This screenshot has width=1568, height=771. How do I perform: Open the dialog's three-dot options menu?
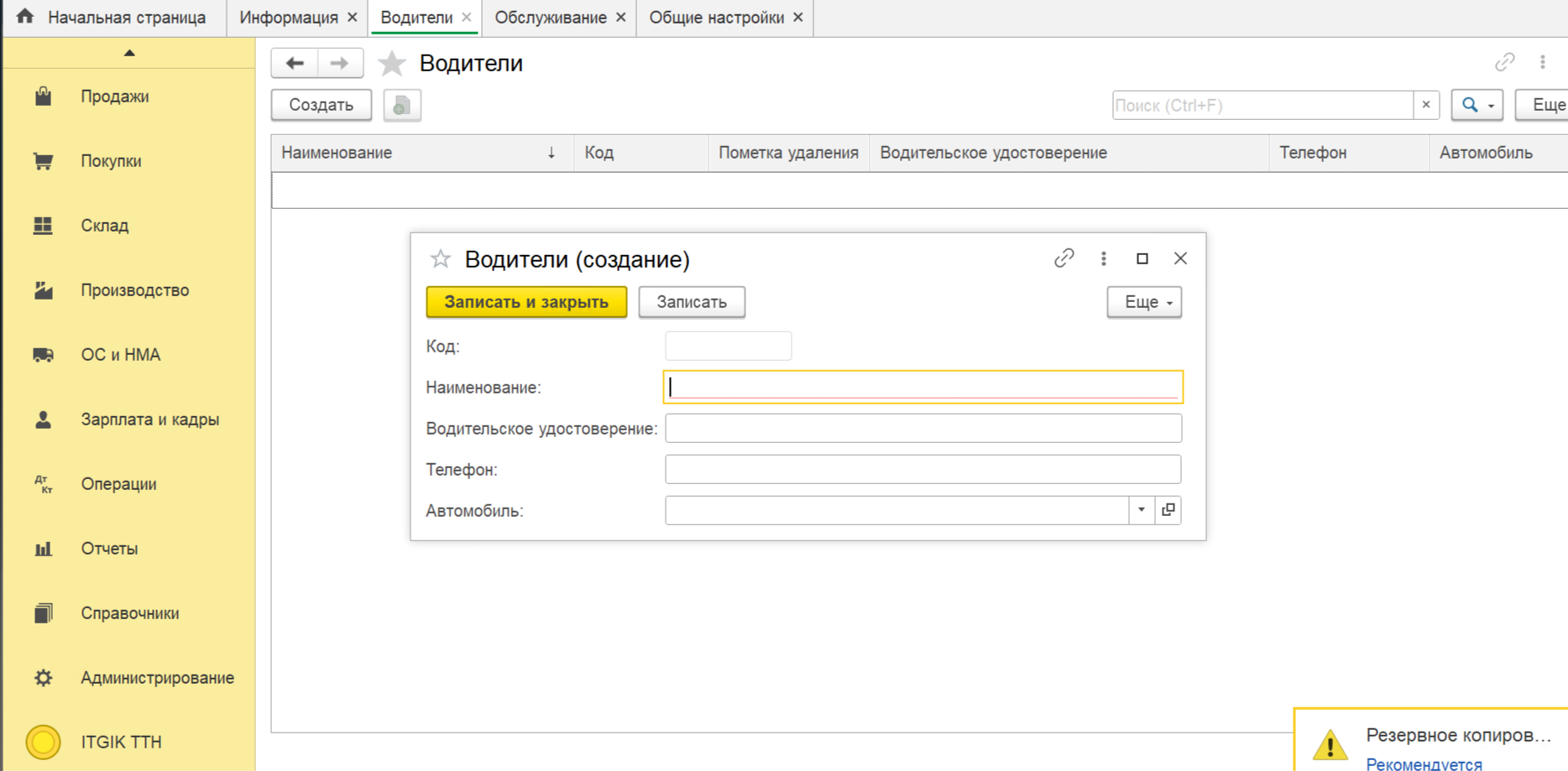coord(1103,258)
